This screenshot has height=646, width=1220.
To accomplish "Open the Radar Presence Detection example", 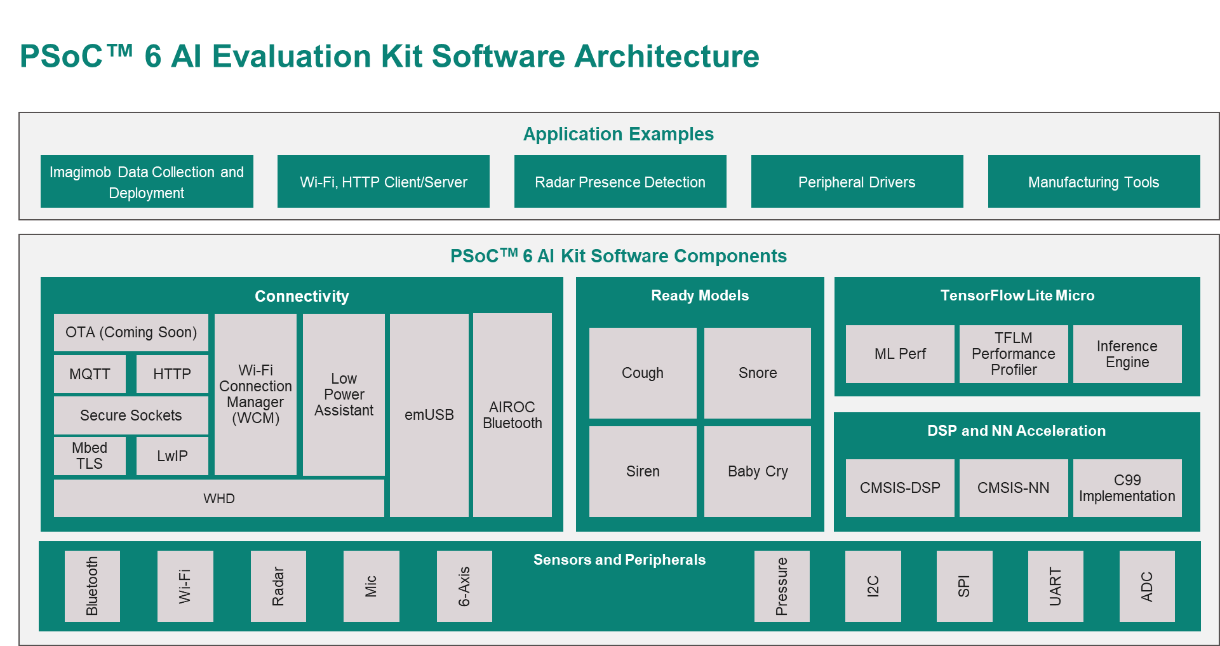I will point(620,182).
